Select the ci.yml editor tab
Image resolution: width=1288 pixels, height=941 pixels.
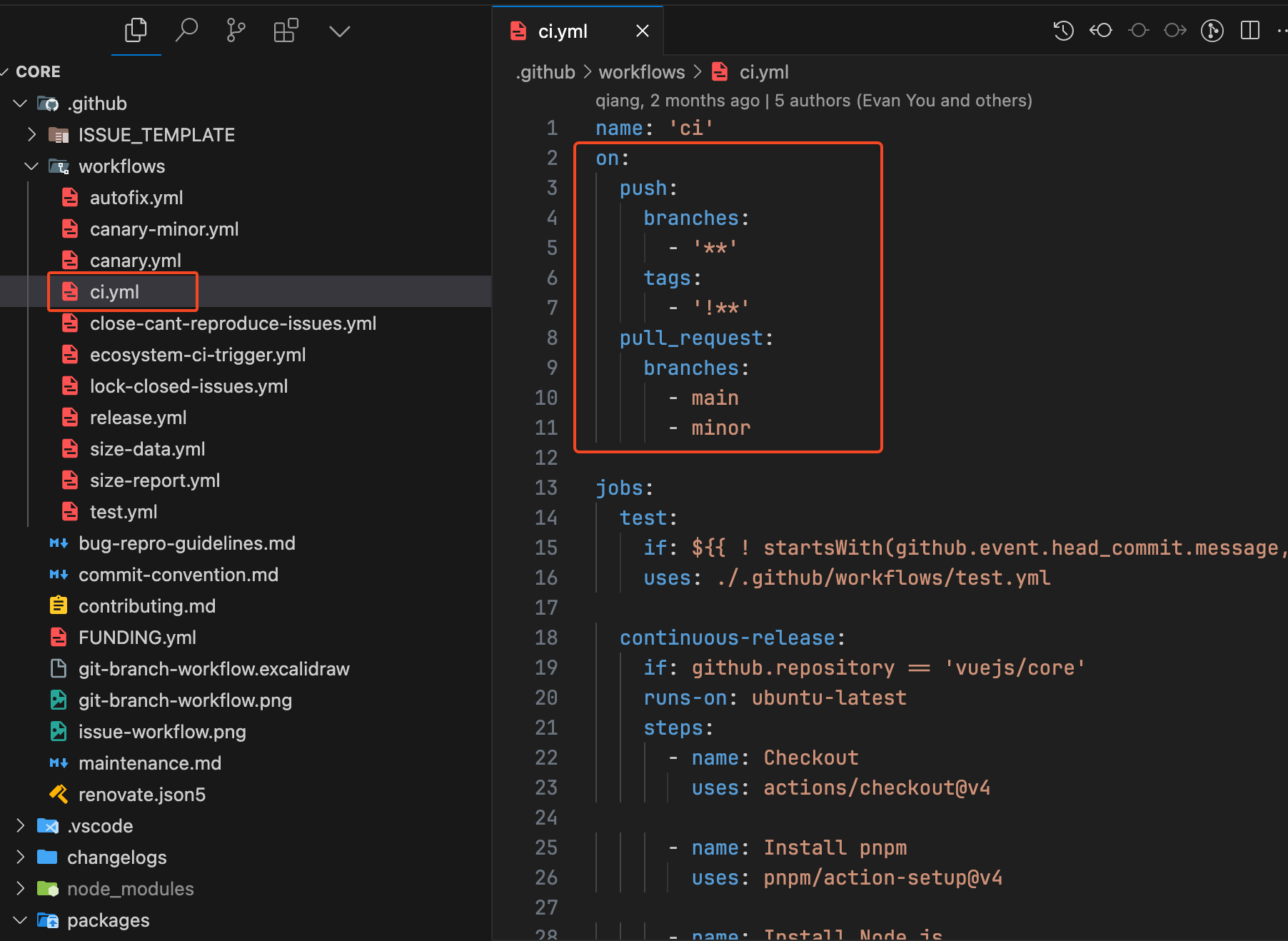(x=563, y=31)
